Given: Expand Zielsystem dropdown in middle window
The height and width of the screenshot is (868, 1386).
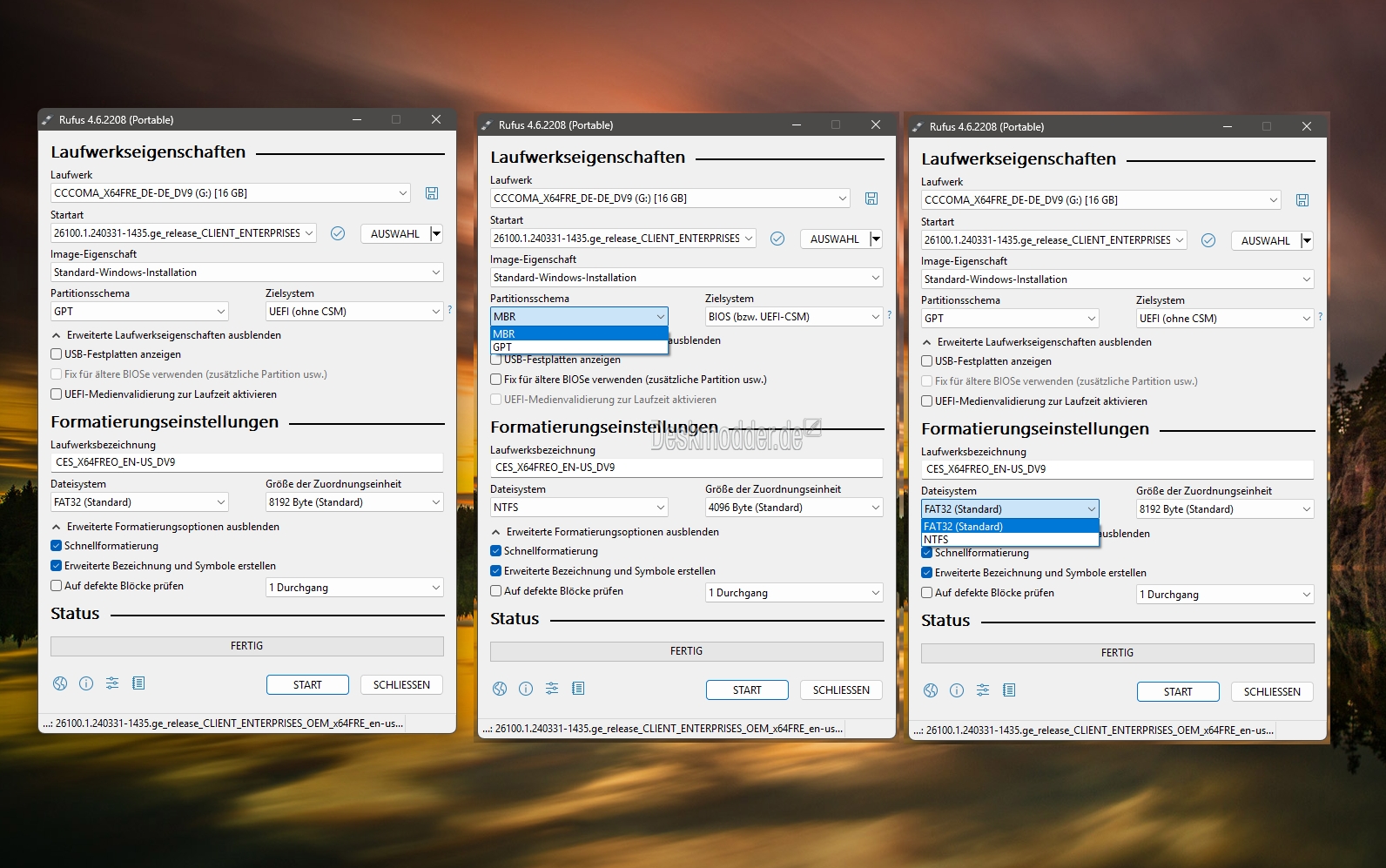Looking at the screenshot, I should [794, 317].
